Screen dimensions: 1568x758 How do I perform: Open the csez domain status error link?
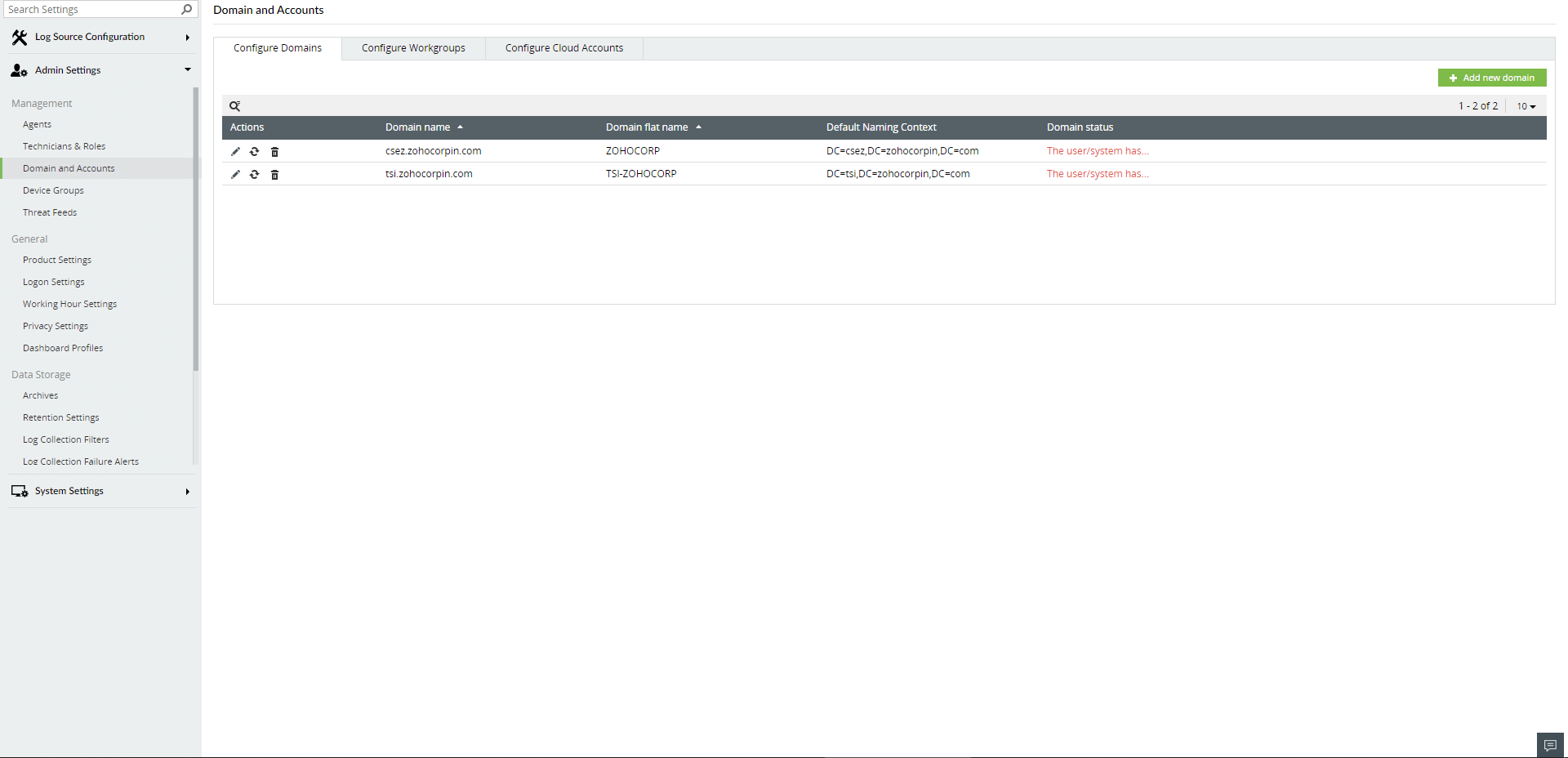coord(1098,150)
